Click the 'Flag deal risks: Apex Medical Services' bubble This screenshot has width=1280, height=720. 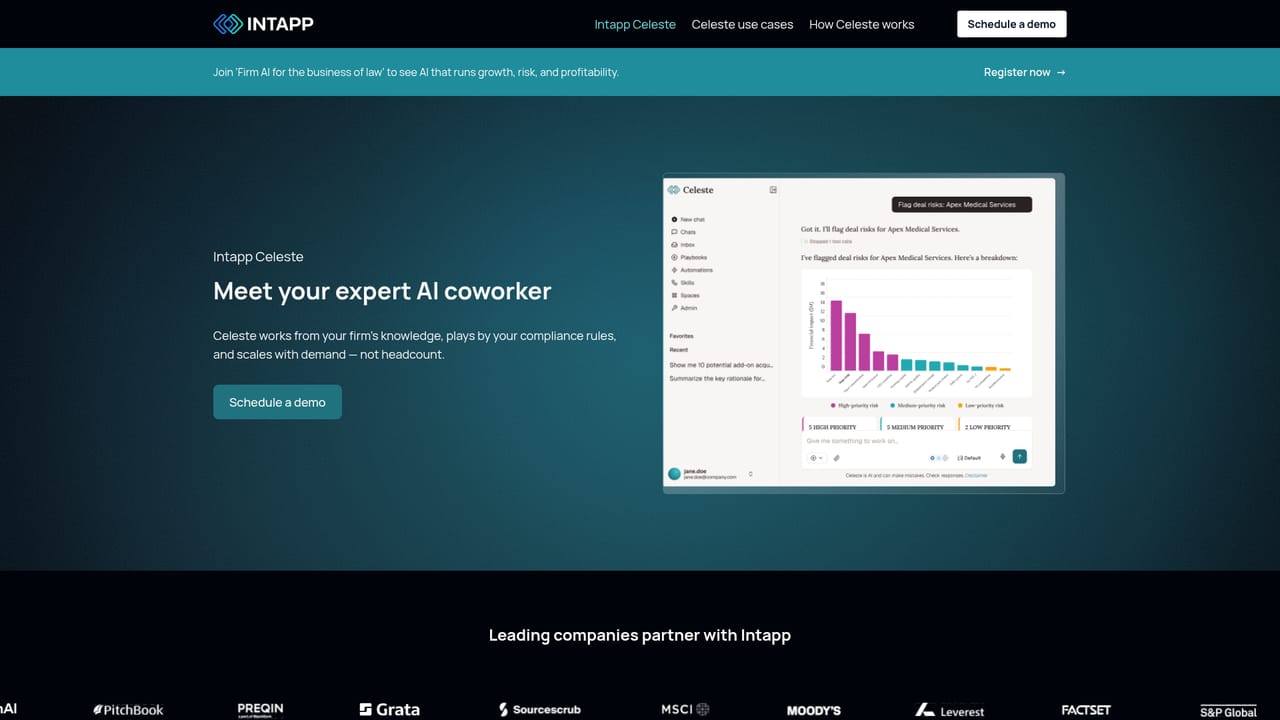pyautogui.click(x=961, y=204)
